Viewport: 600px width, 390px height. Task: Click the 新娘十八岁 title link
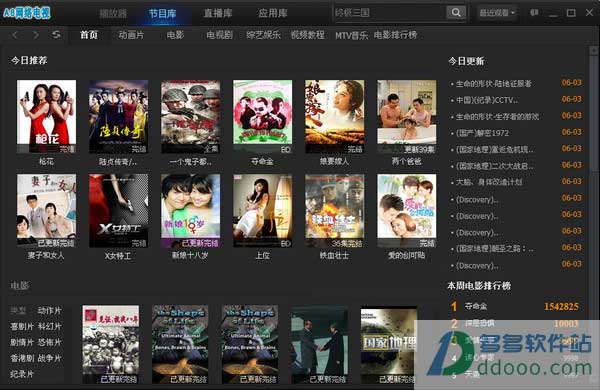(190, 255)
